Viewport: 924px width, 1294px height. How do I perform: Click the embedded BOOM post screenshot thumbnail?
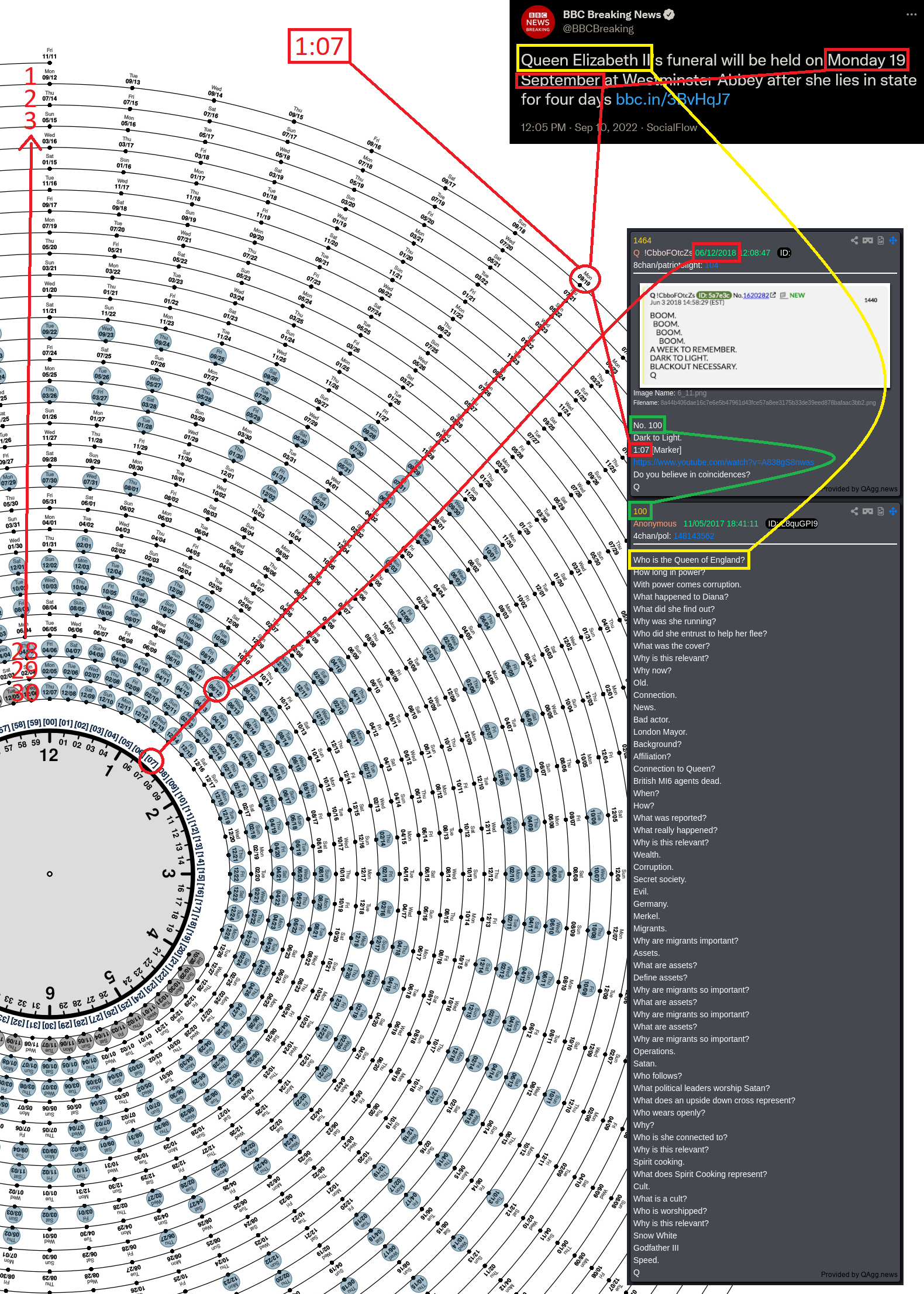point(764,335)
